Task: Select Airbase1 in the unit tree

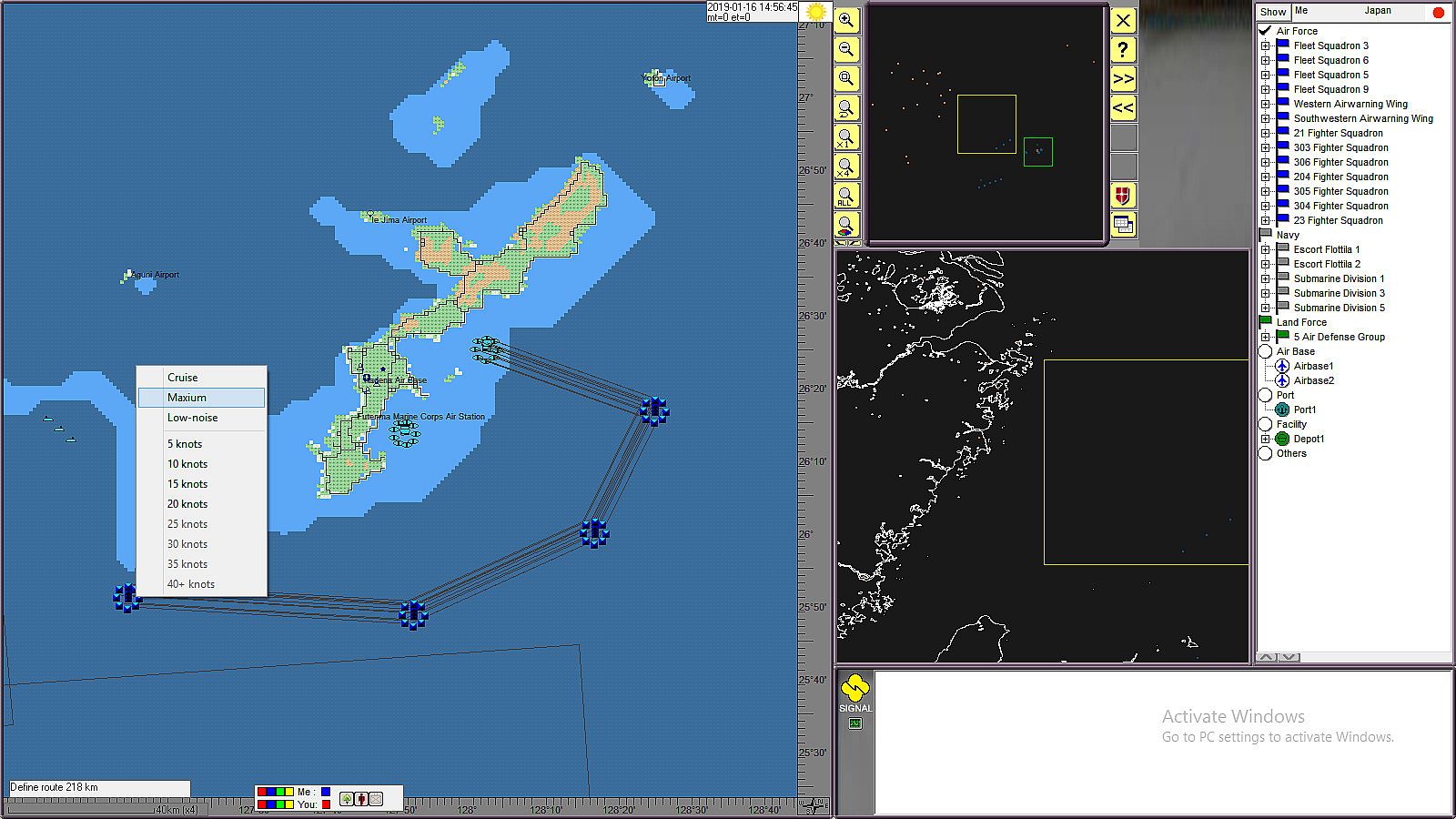Action: click(1313, 366)
